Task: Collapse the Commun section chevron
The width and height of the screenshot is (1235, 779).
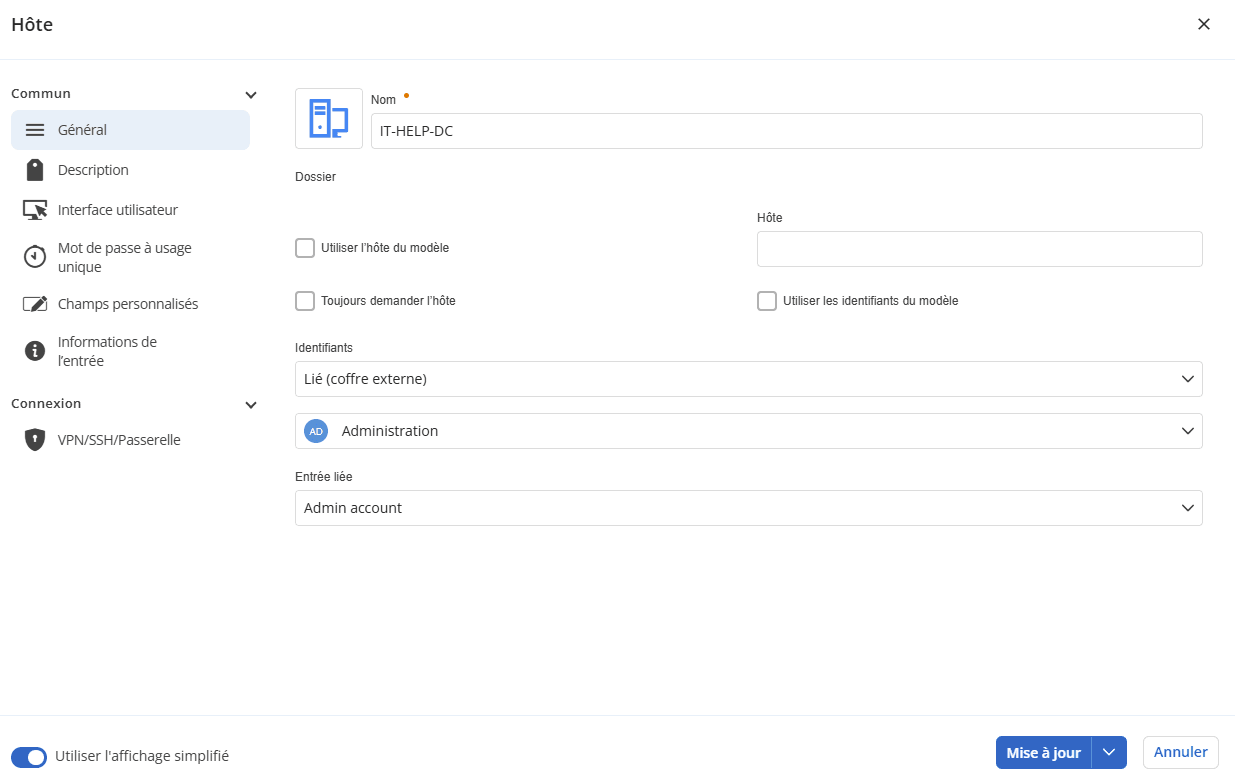Action: click(251, 95)
